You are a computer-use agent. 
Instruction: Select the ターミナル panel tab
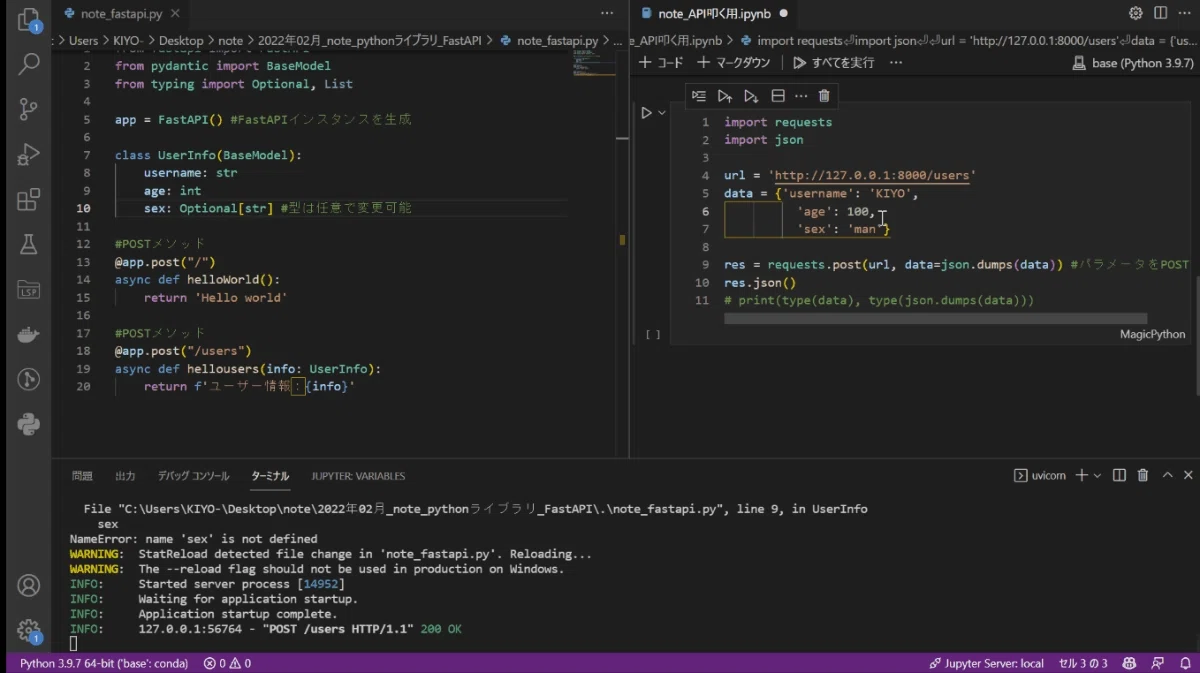coord(270,476)
